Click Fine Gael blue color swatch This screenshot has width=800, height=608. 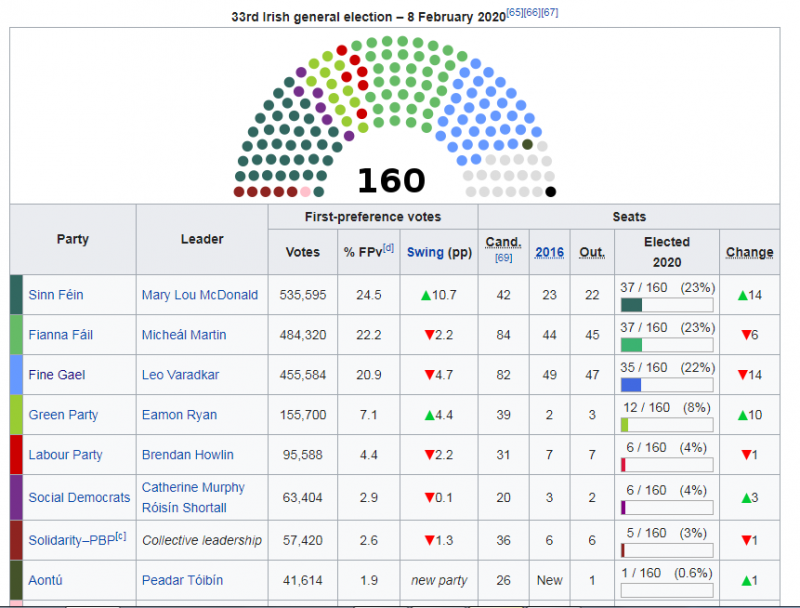[16, 375]
